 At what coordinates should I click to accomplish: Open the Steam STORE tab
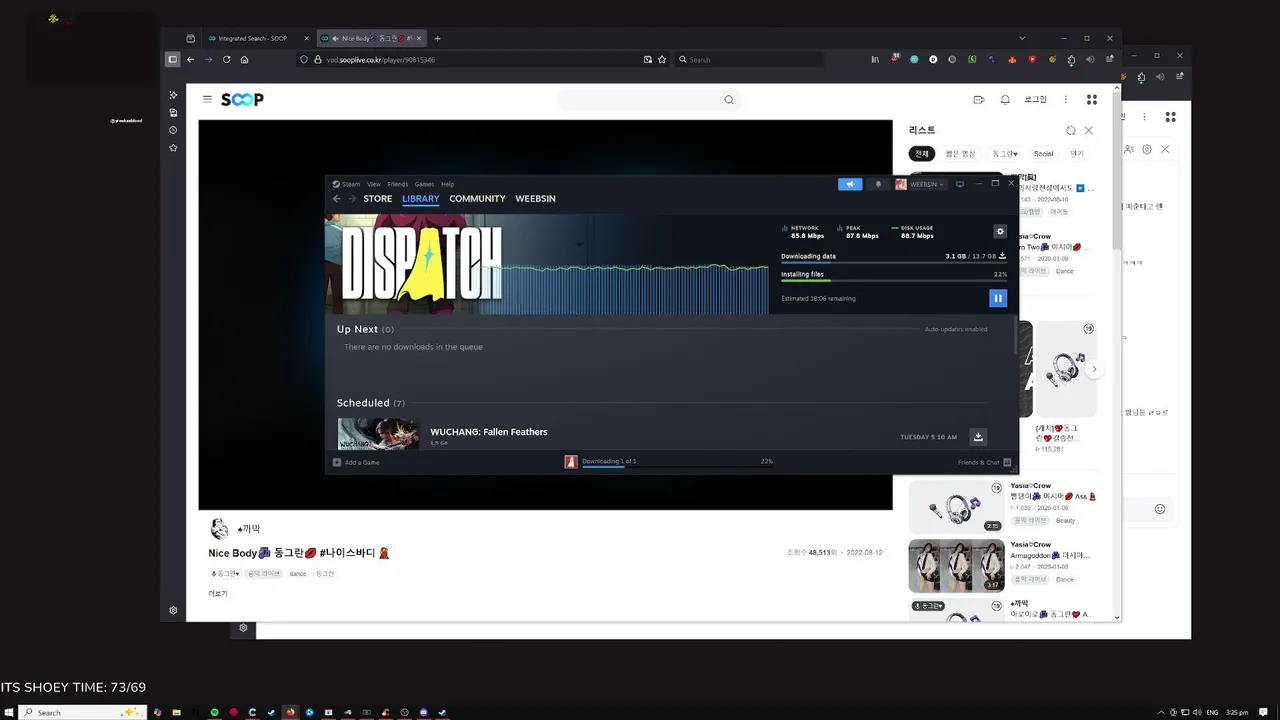coord(377,199)
